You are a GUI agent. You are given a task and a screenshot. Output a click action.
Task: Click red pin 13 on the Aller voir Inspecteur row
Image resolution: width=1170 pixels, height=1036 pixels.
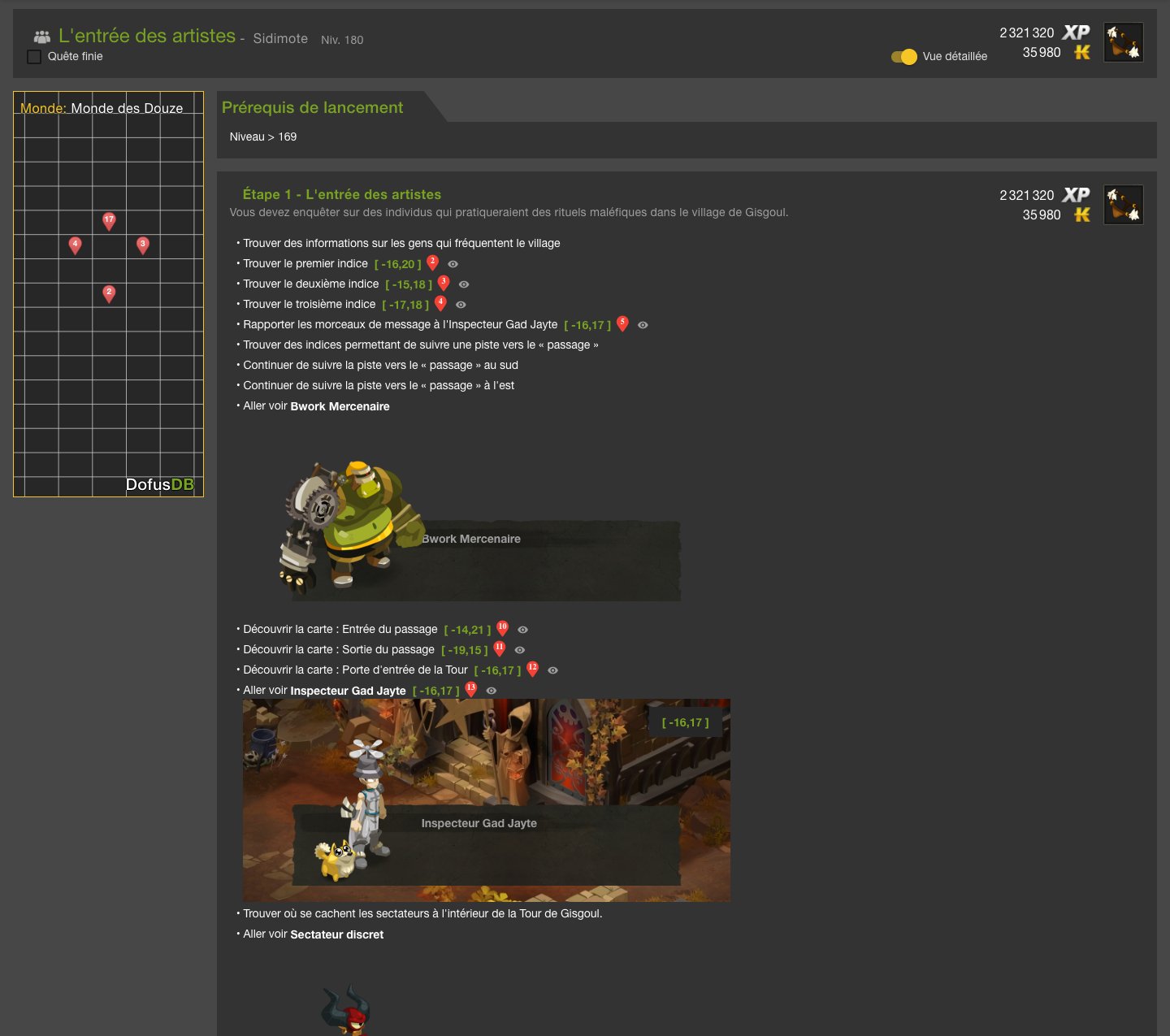click(470, 689)
